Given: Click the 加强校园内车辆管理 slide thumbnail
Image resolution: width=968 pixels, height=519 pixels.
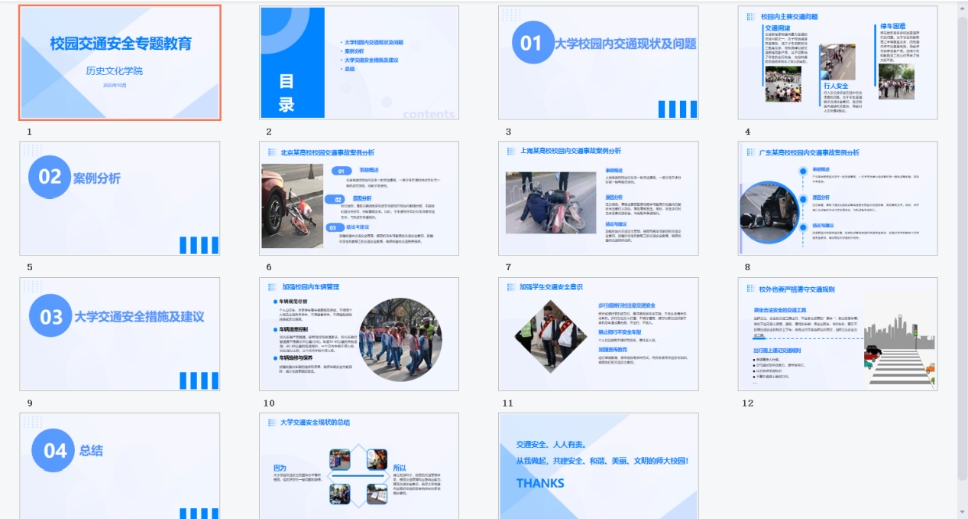Looking at the screenshot, I should [359, 334].
